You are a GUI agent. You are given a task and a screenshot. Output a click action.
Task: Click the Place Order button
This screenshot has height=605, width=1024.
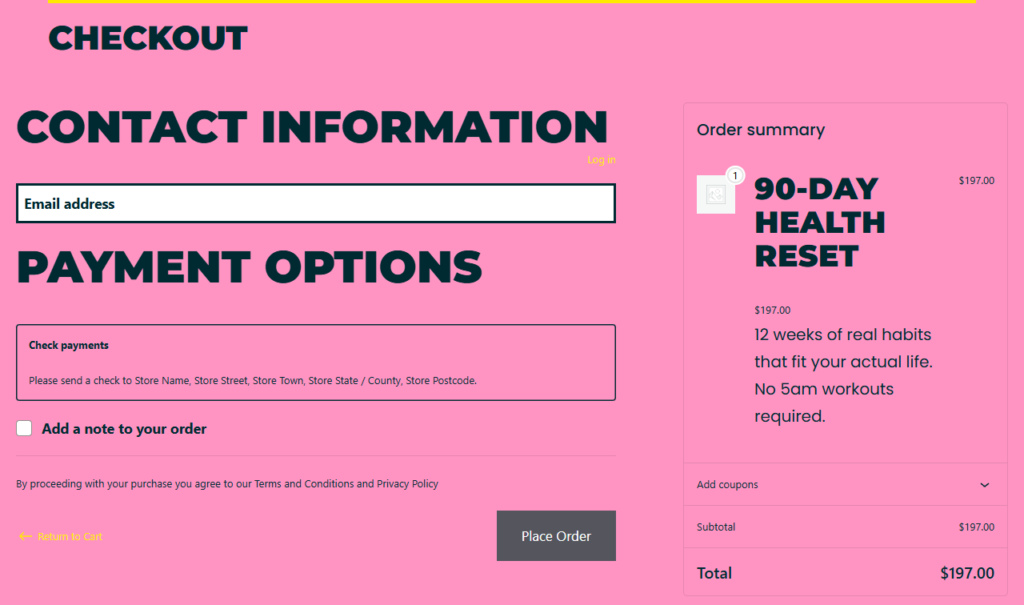(556, 535)
